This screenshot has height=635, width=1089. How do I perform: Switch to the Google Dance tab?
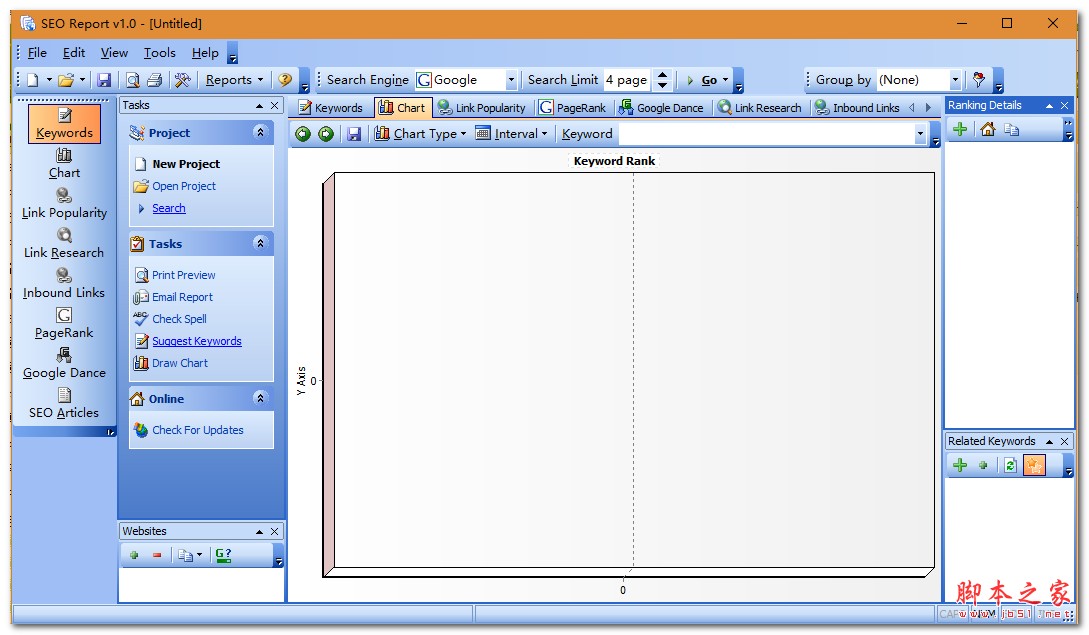662,108
